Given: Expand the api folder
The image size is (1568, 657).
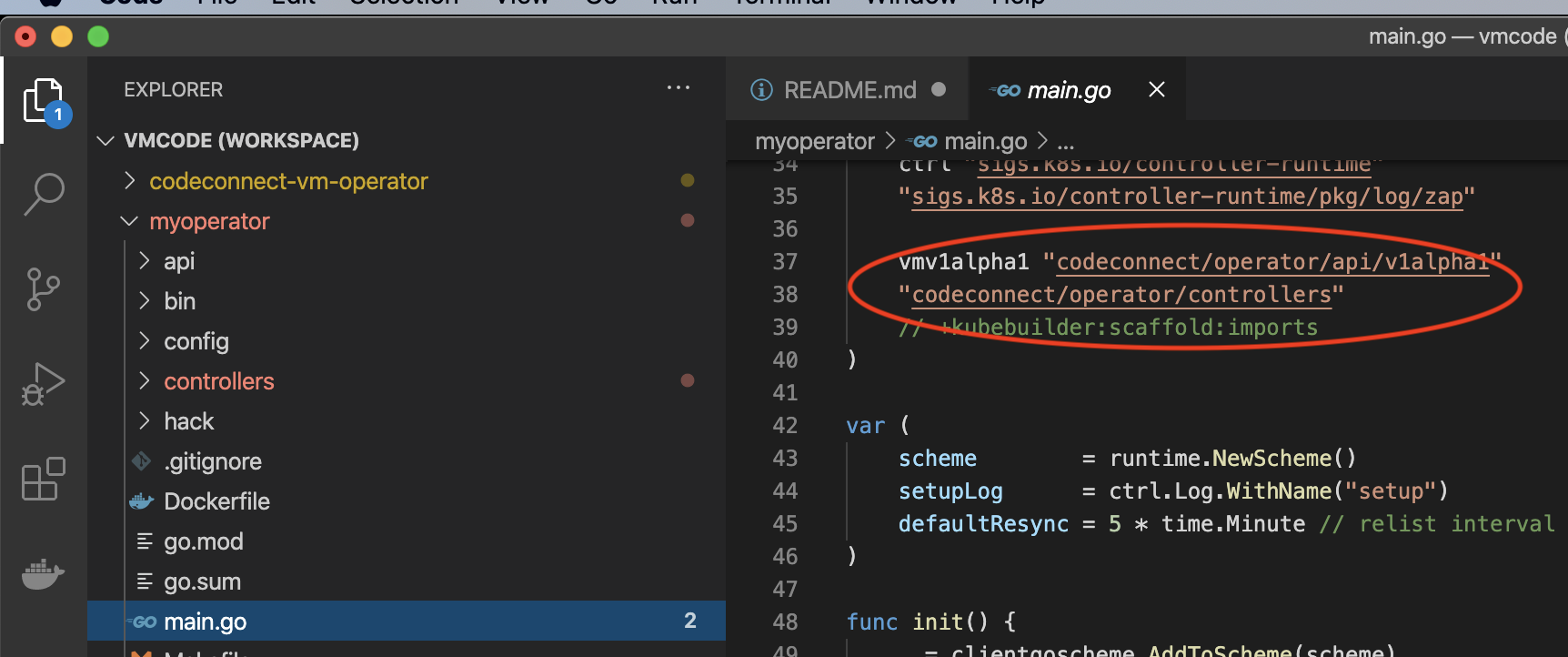Looking at the screenshot, I should (x=144, y=261).
